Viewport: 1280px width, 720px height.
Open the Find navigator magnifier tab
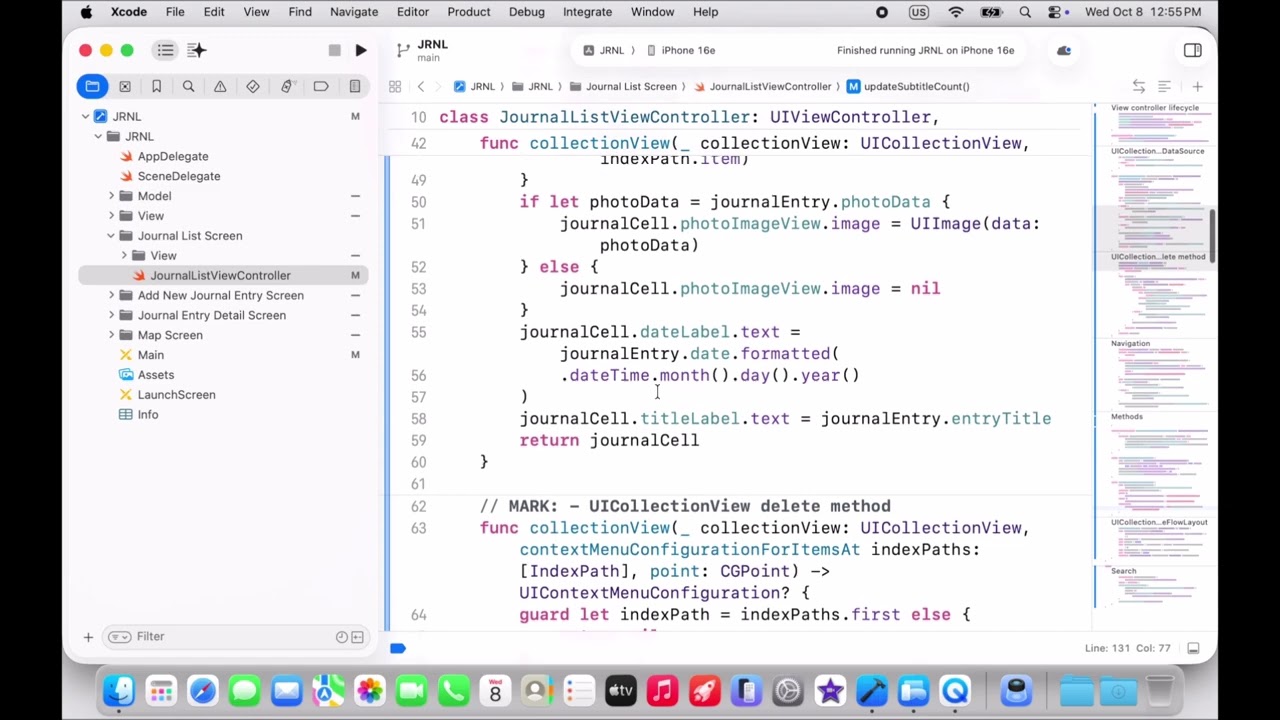pyautogui.click(x=188, y=86)
